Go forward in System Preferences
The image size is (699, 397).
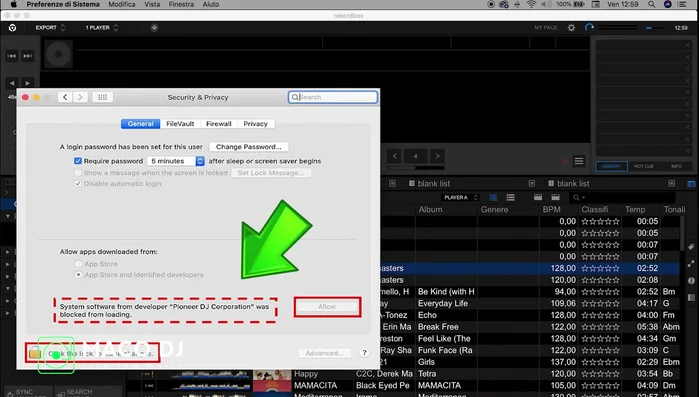pos(80,97)
